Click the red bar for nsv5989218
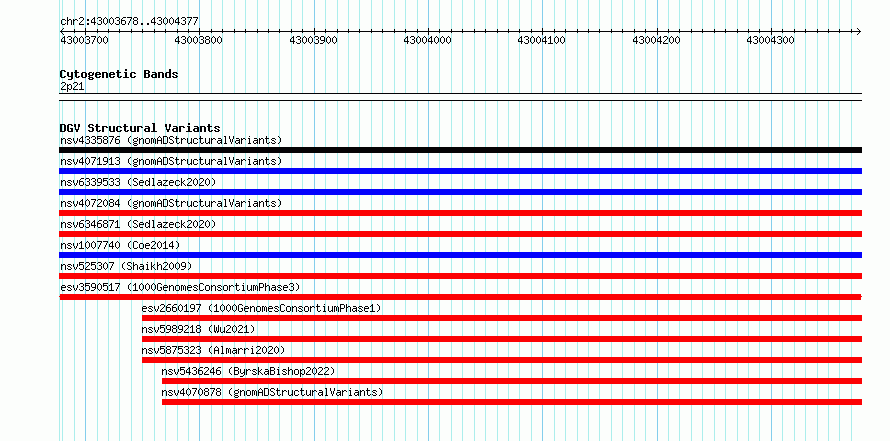The image size is (890, 441). [502, 339]
